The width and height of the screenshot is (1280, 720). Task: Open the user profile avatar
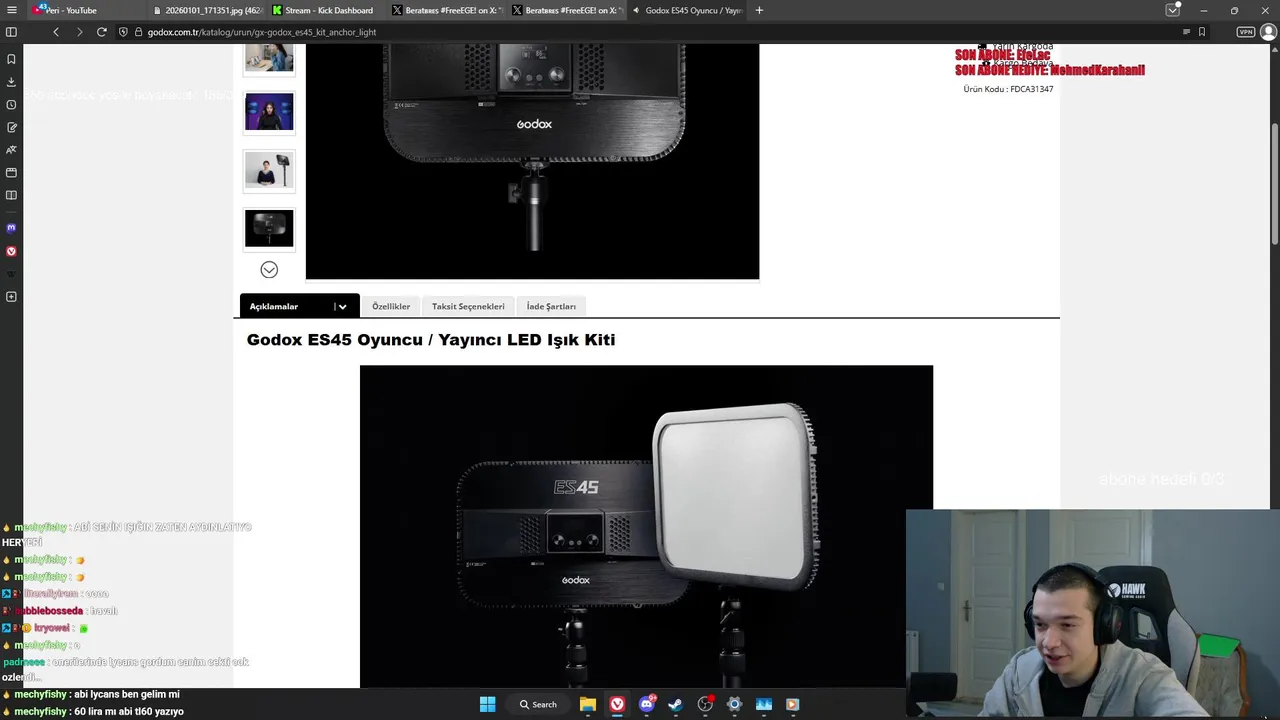coord(1268,32)
